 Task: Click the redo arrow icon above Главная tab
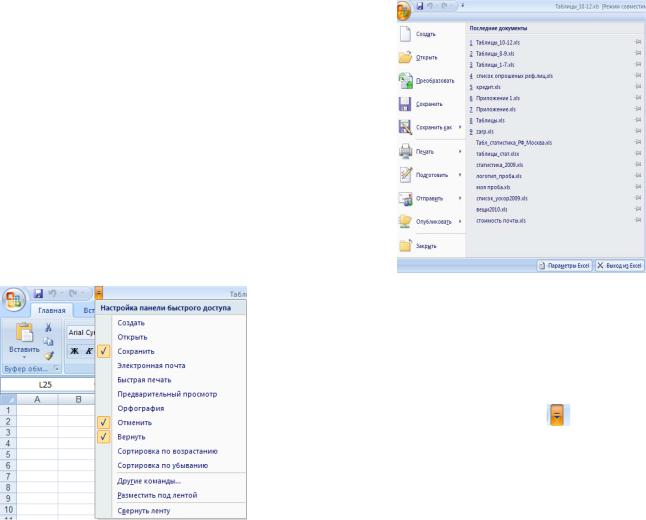(73, 293)
